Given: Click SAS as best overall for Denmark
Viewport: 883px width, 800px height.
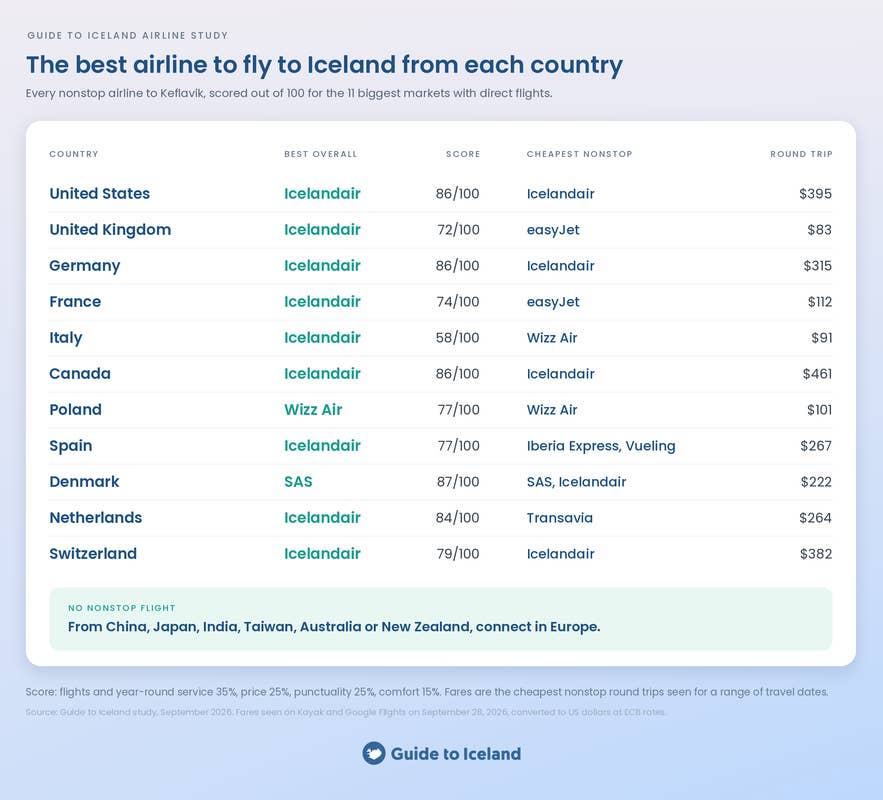Looking at the screenshot, I should (298, 482).
